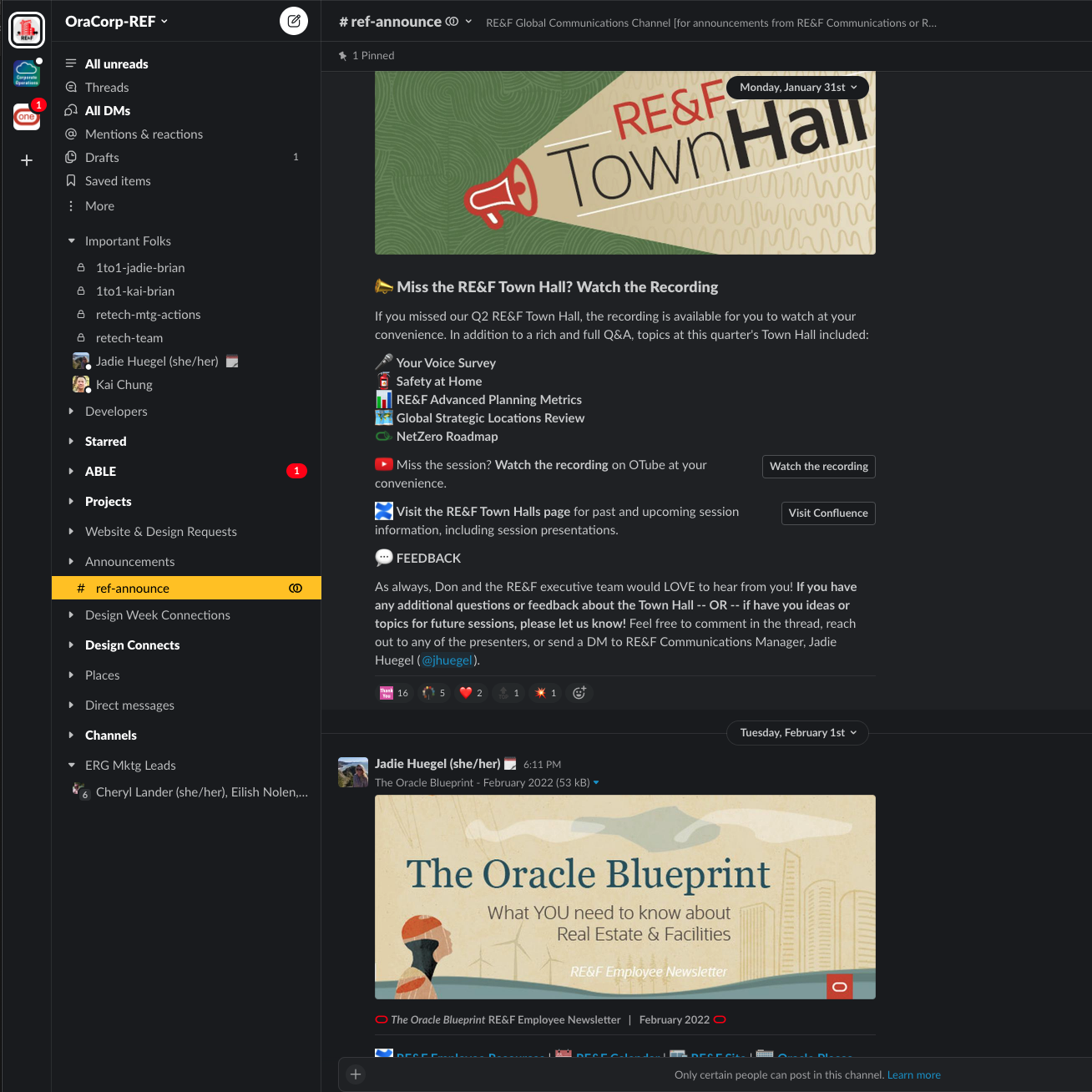1092x1092 pixels.
Task: Collapse the Important Folks section
Action: click(x=72, y=241)
